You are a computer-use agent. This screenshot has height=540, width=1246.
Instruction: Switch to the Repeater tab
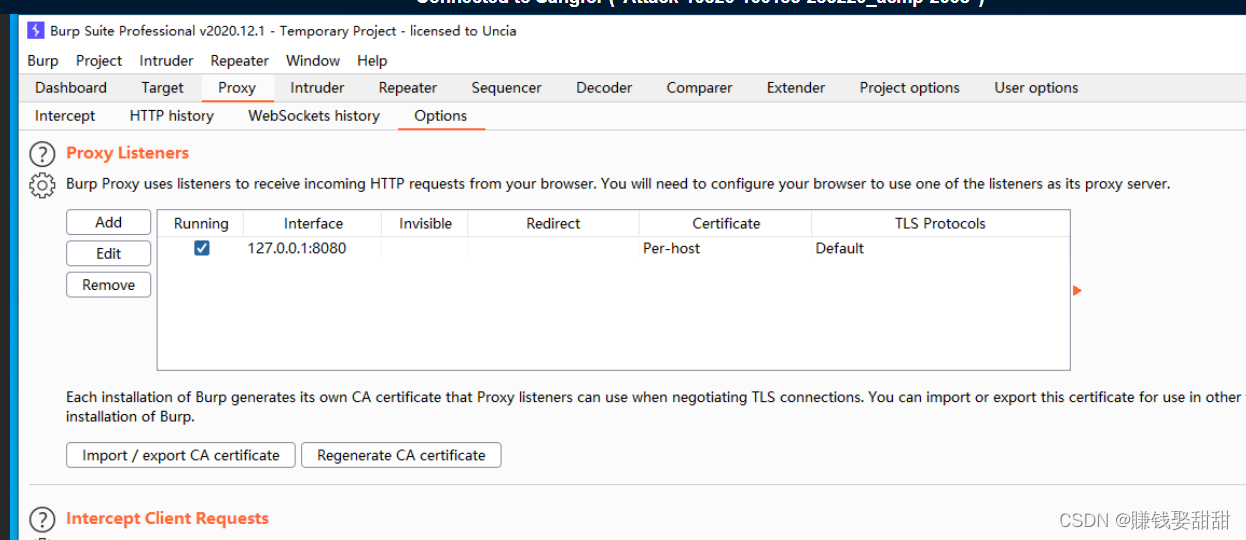coord(408,88)
